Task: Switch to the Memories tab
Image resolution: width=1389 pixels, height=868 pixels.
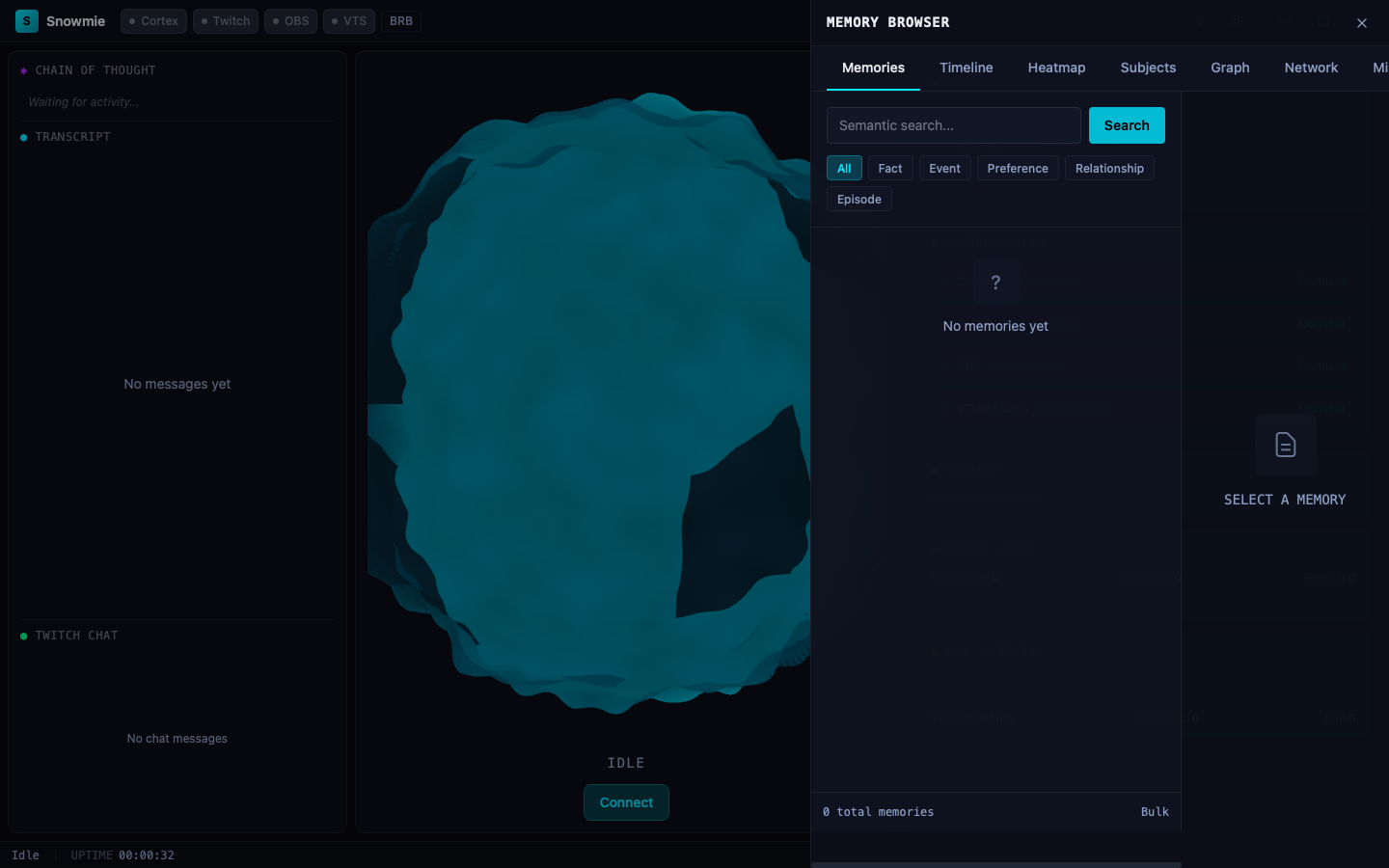Action: coord(873,68)
